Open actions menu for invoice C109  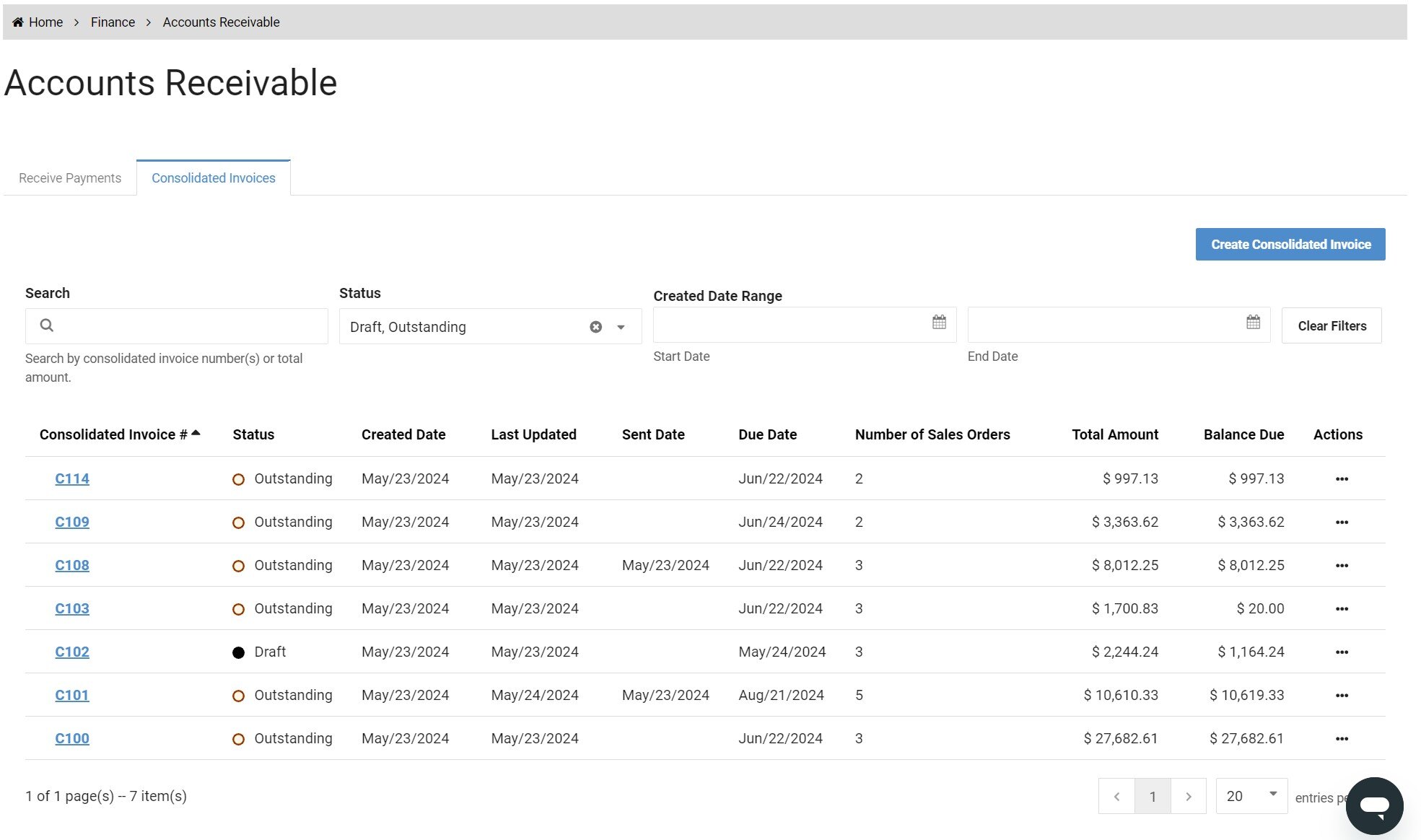click(x=1342, y=522)
